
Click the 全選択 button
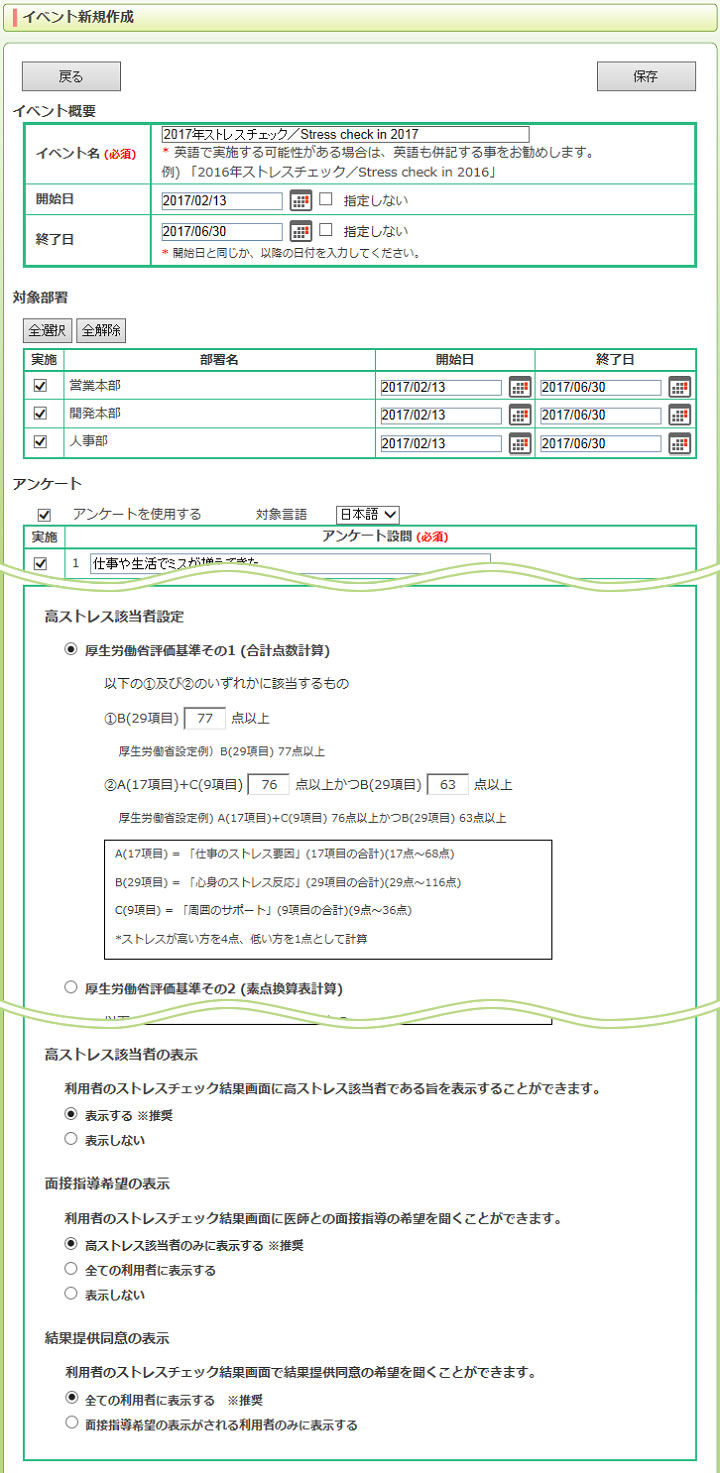coord(47,330)
